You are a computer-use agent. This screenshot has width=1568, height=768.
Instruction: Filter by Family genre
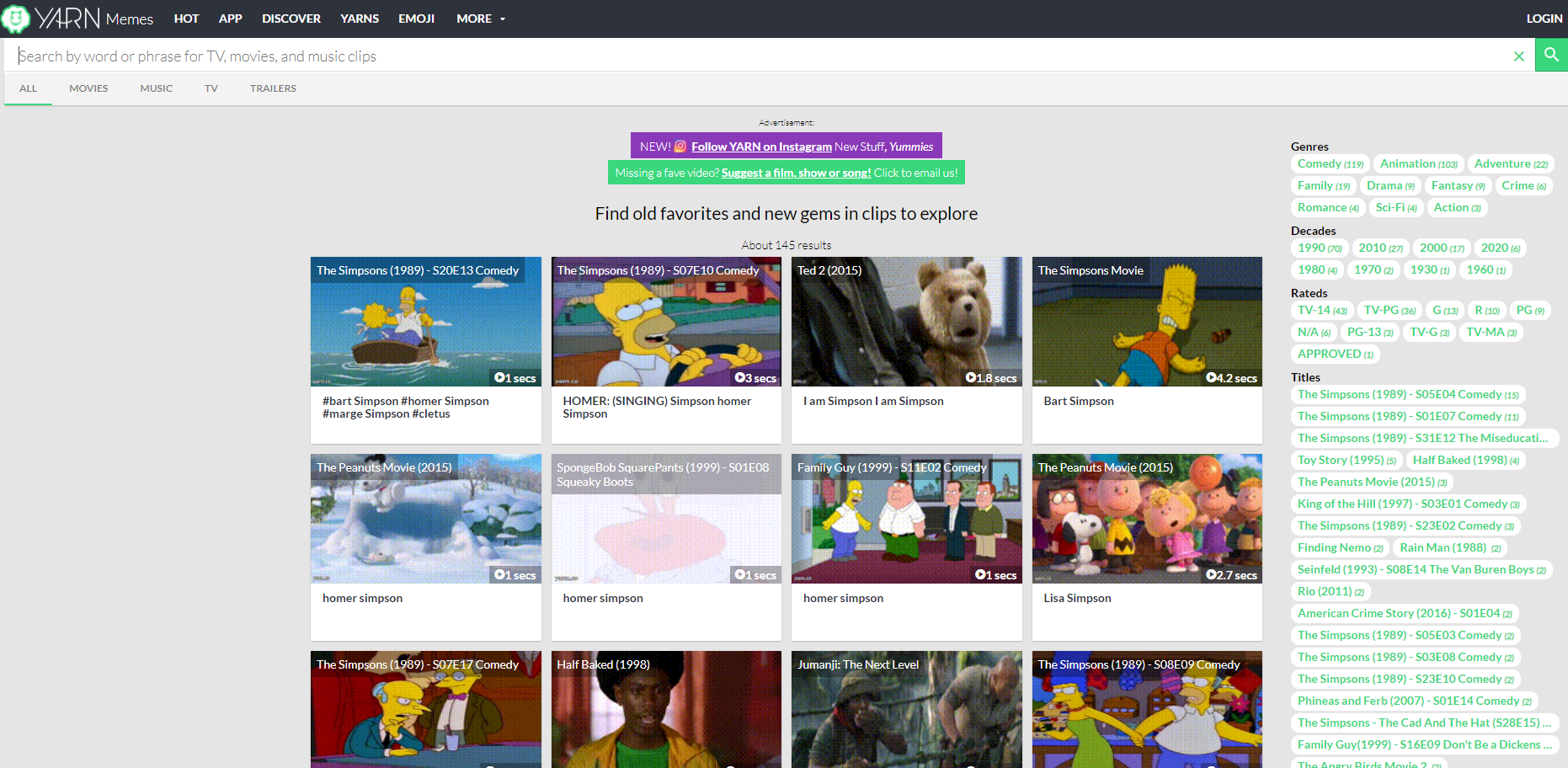[x=1324, y=185]
